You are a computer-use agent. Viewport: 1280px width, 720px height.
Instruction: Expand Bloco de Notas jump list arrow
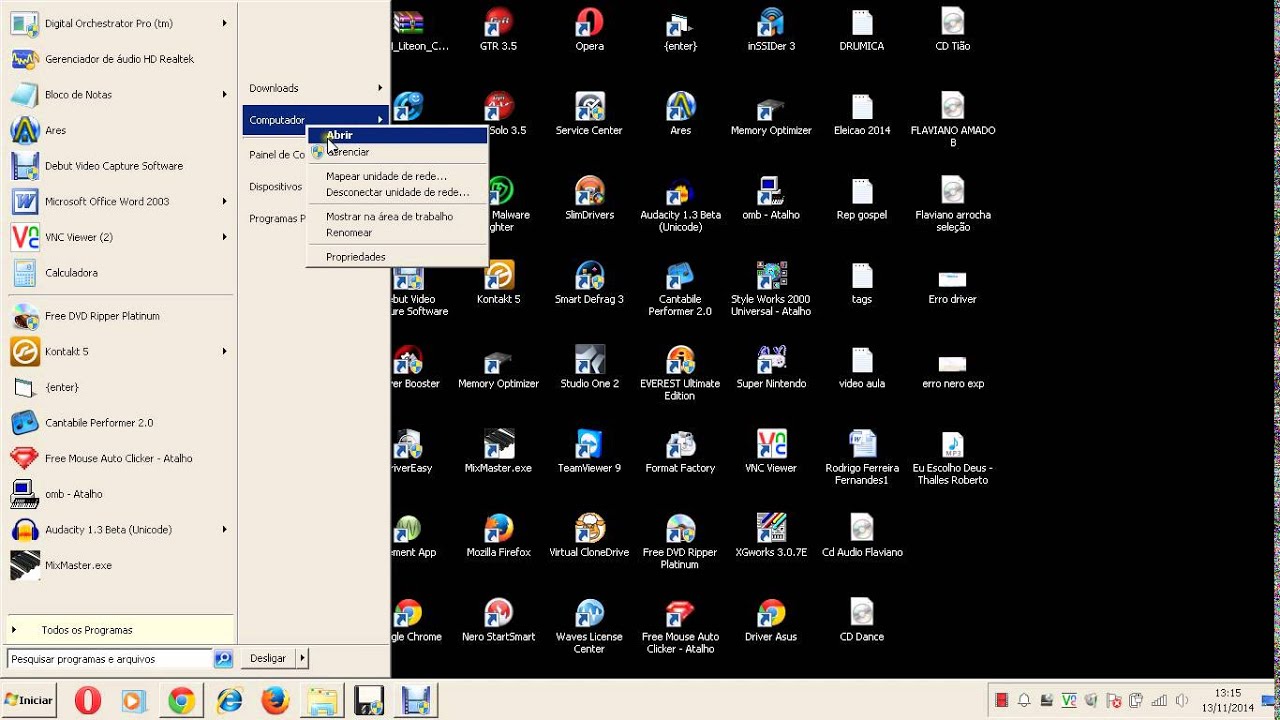[224, 94]
